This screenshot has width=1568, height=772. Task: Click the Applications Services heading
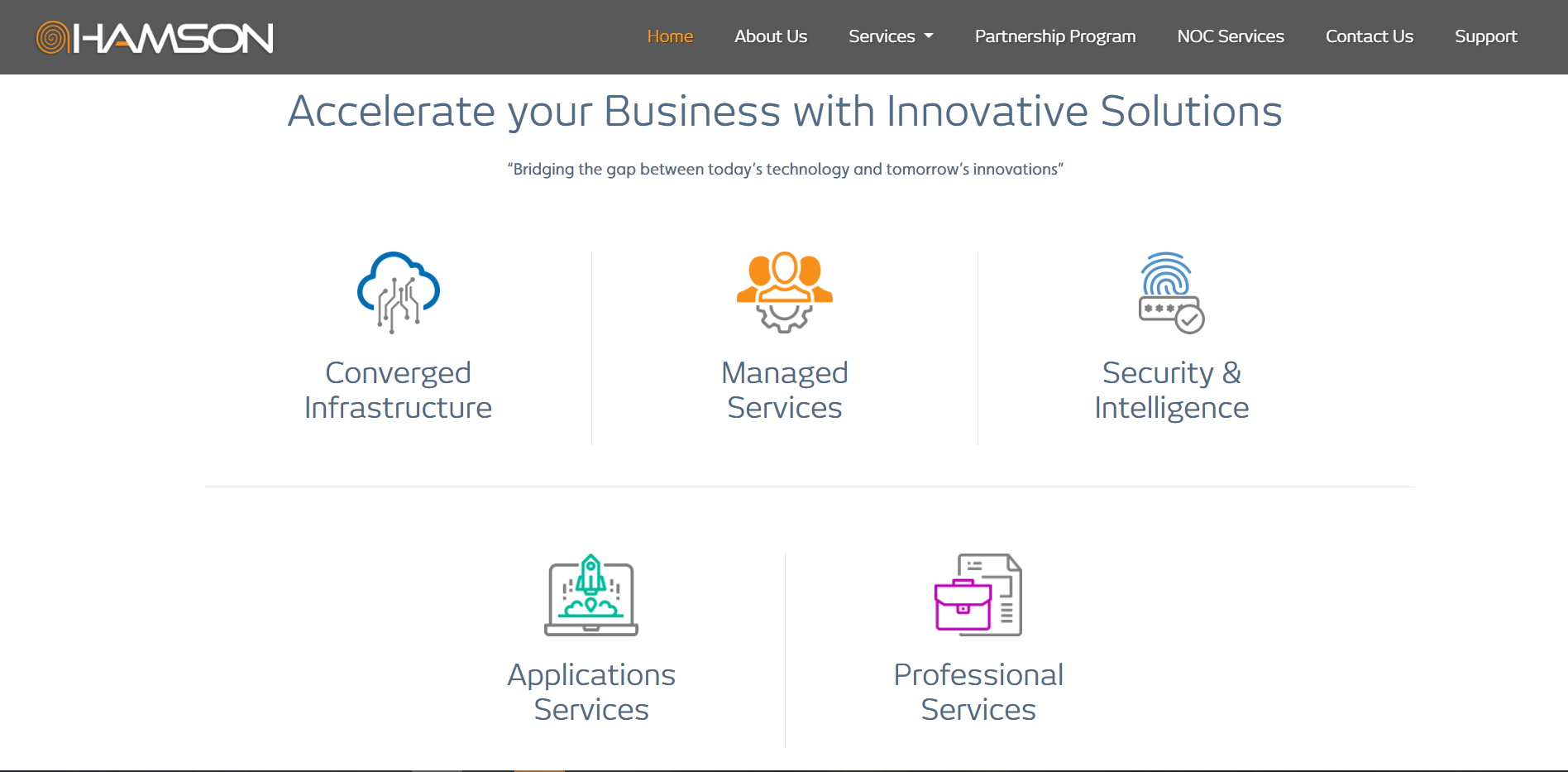point(591,692)
